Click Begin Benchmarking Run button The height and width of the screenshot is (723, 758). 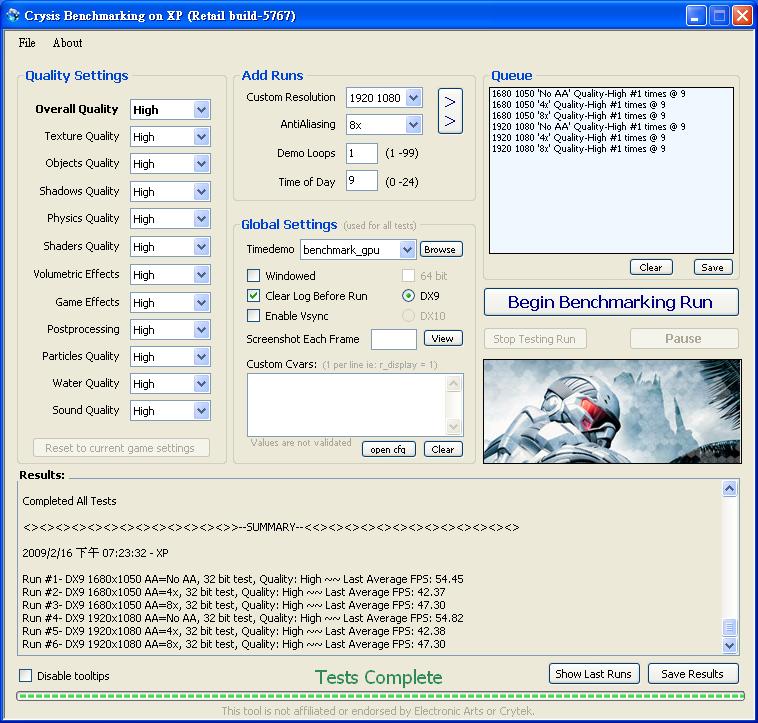[610, 302]
